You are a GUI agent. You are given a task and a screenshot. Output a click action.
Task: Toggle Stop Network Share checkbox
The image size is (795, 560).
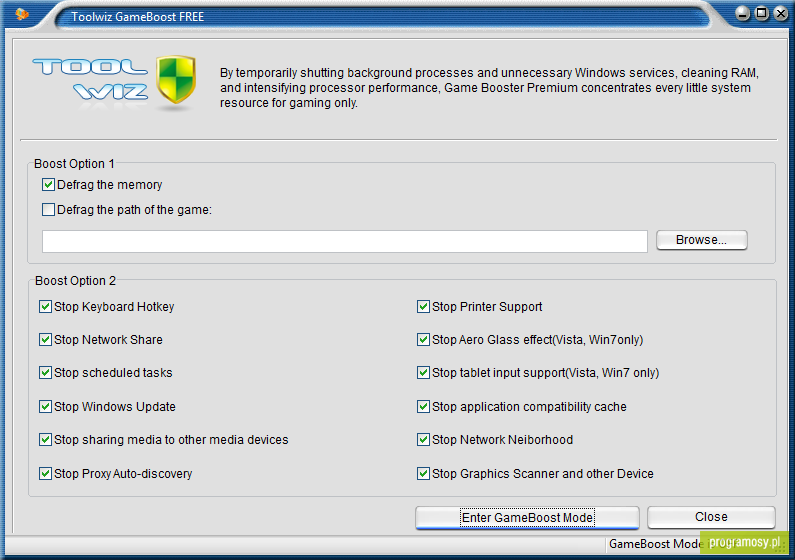pos(46,340)
